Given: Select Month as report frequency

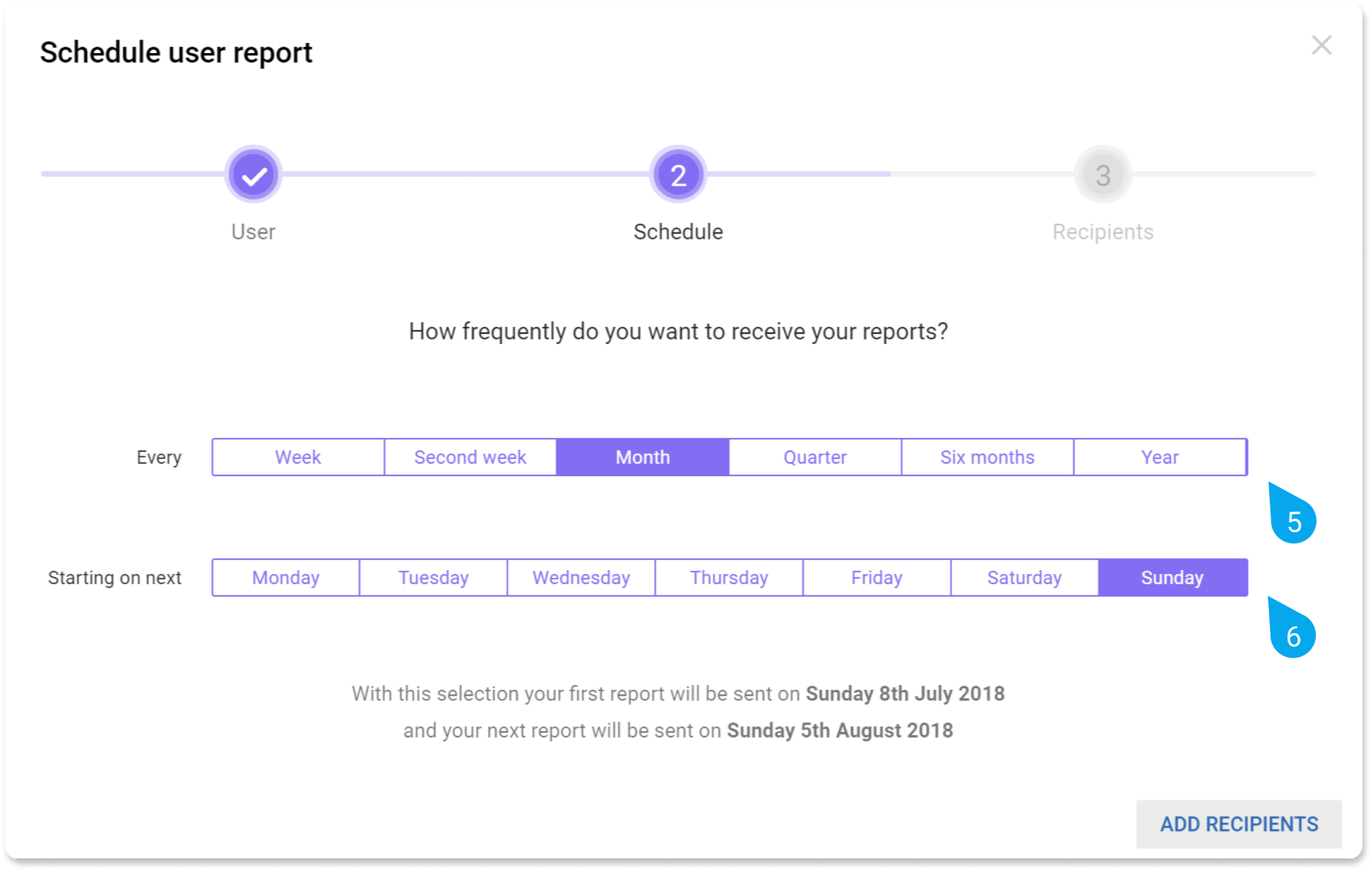Looking at the screenshot, I should [643, 457].
